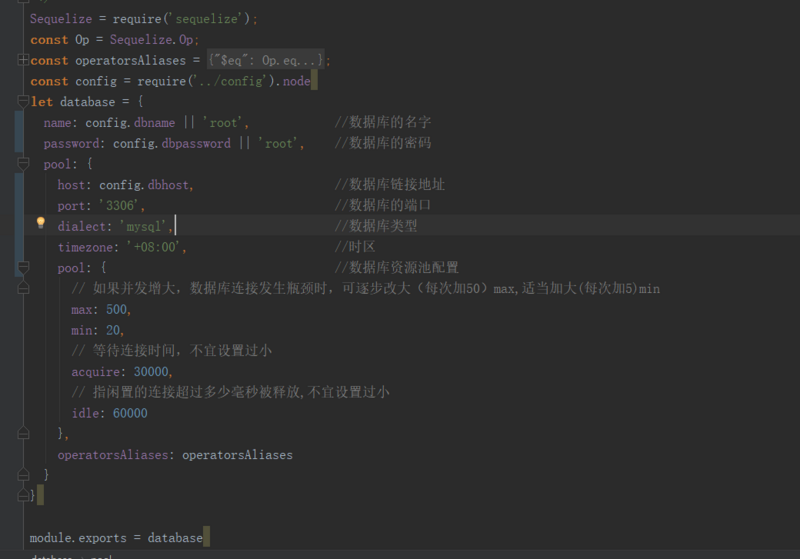
Task: Click config.dbhost value on host line
Action: (144, 185)
